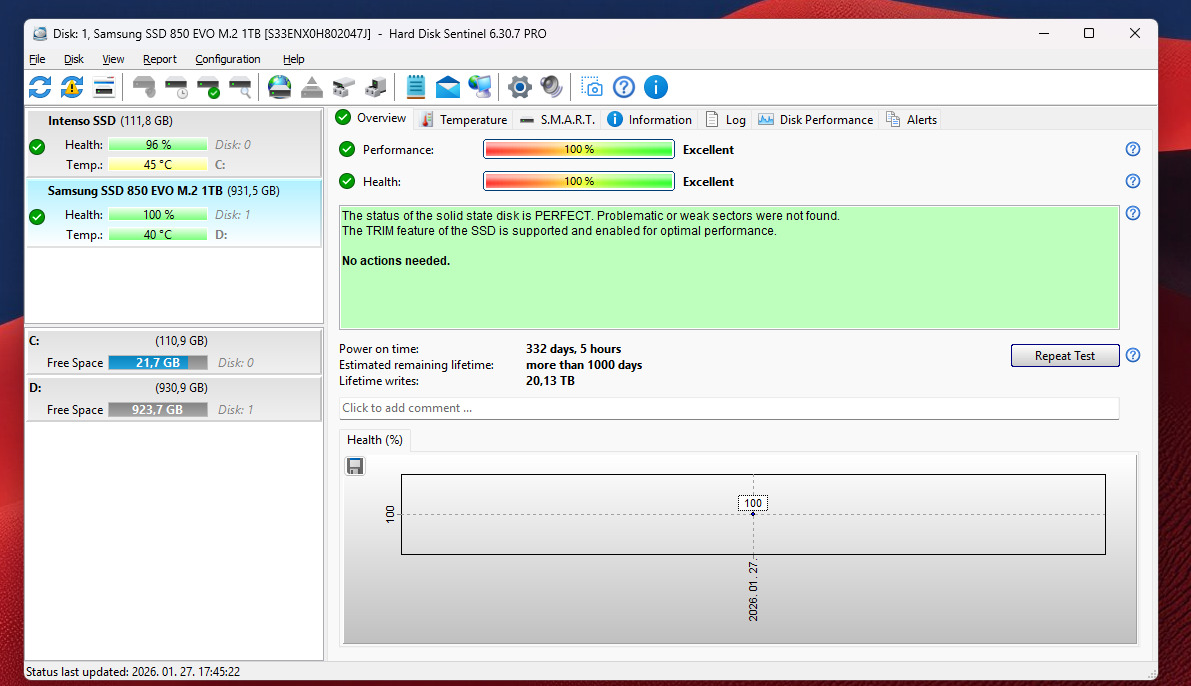This screenshot has width=1191, height=686.
Task: Click the disk with green checkmark icon
Action: [208, 87]
